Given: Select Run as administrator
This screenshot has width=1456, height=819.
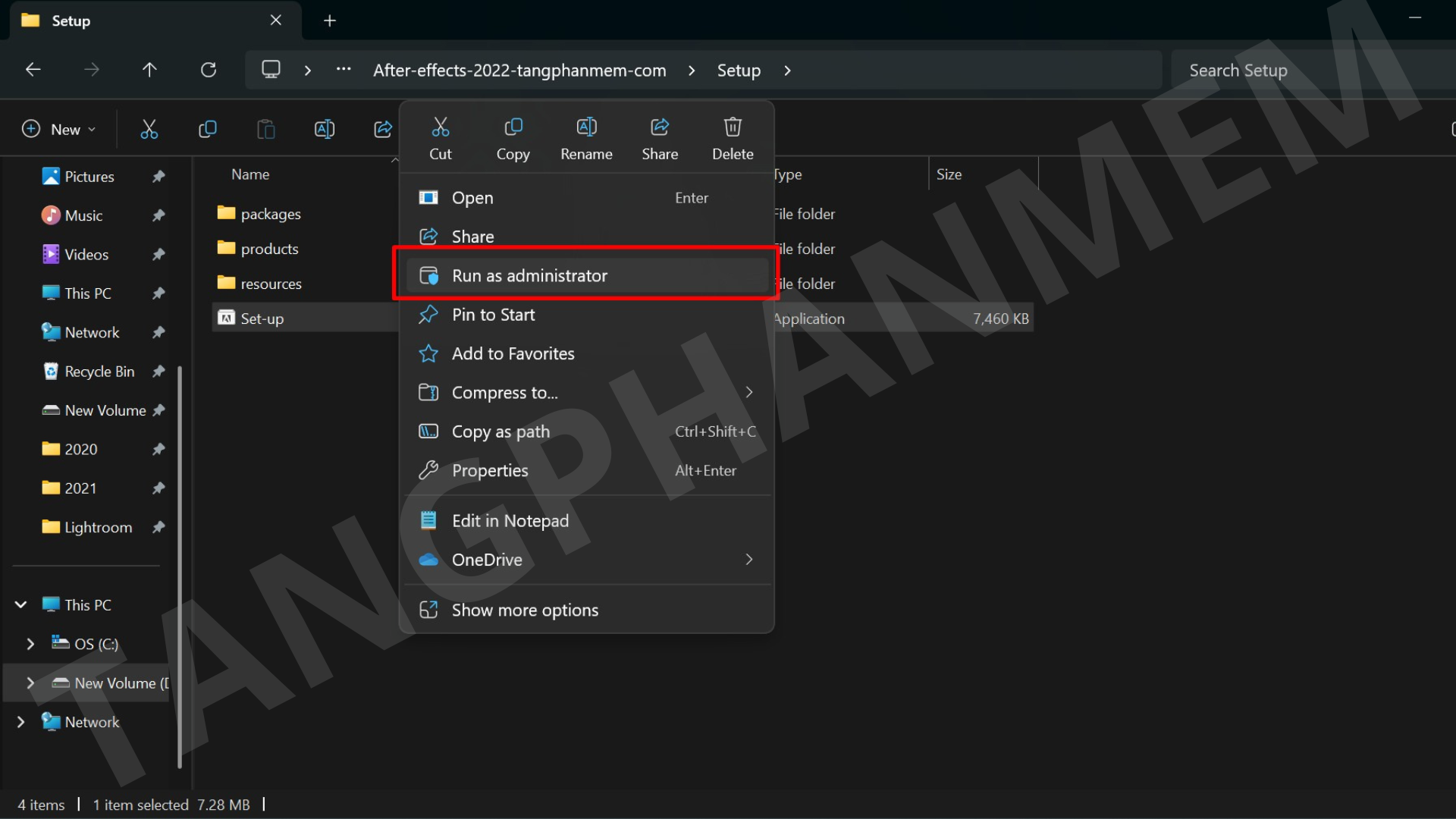Looking at the screenshot, I should pyautogui.click(x=529, y=276).
